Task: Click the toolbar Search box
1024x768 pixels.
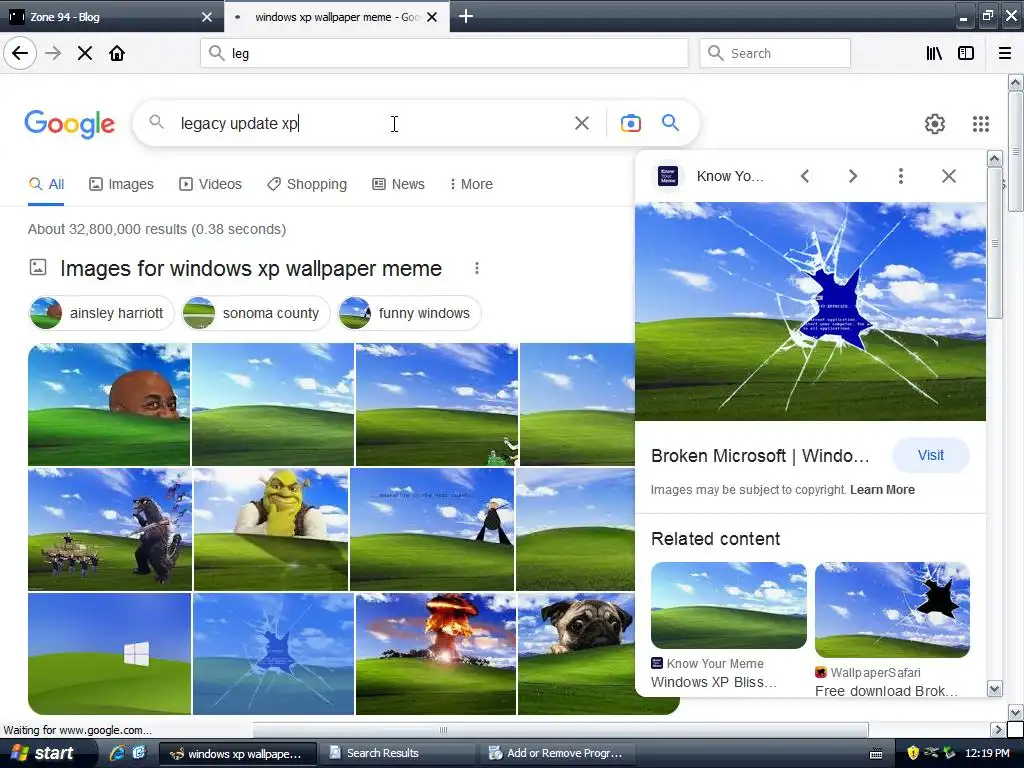Action: [775, 54]
